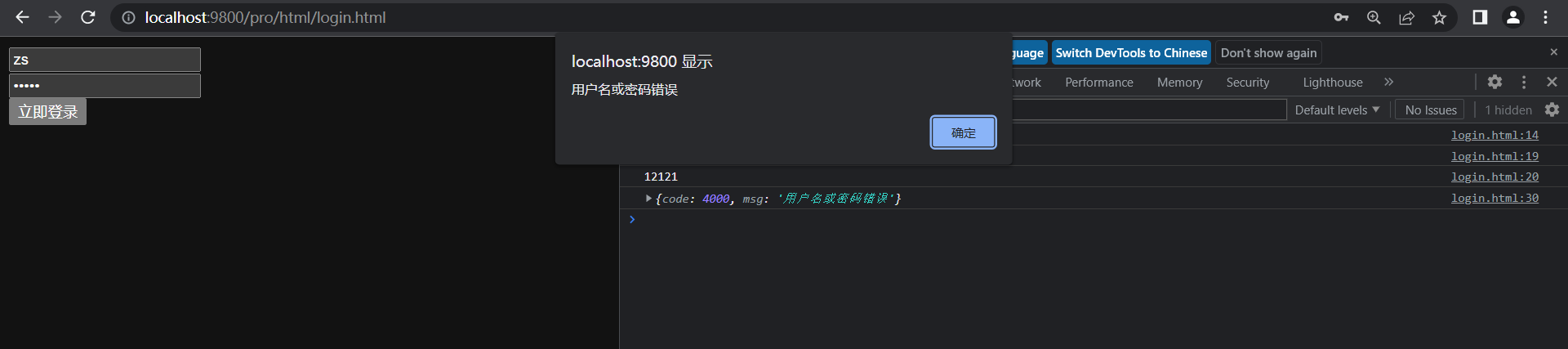Switch to the Performance tab

pos(1099,83)
